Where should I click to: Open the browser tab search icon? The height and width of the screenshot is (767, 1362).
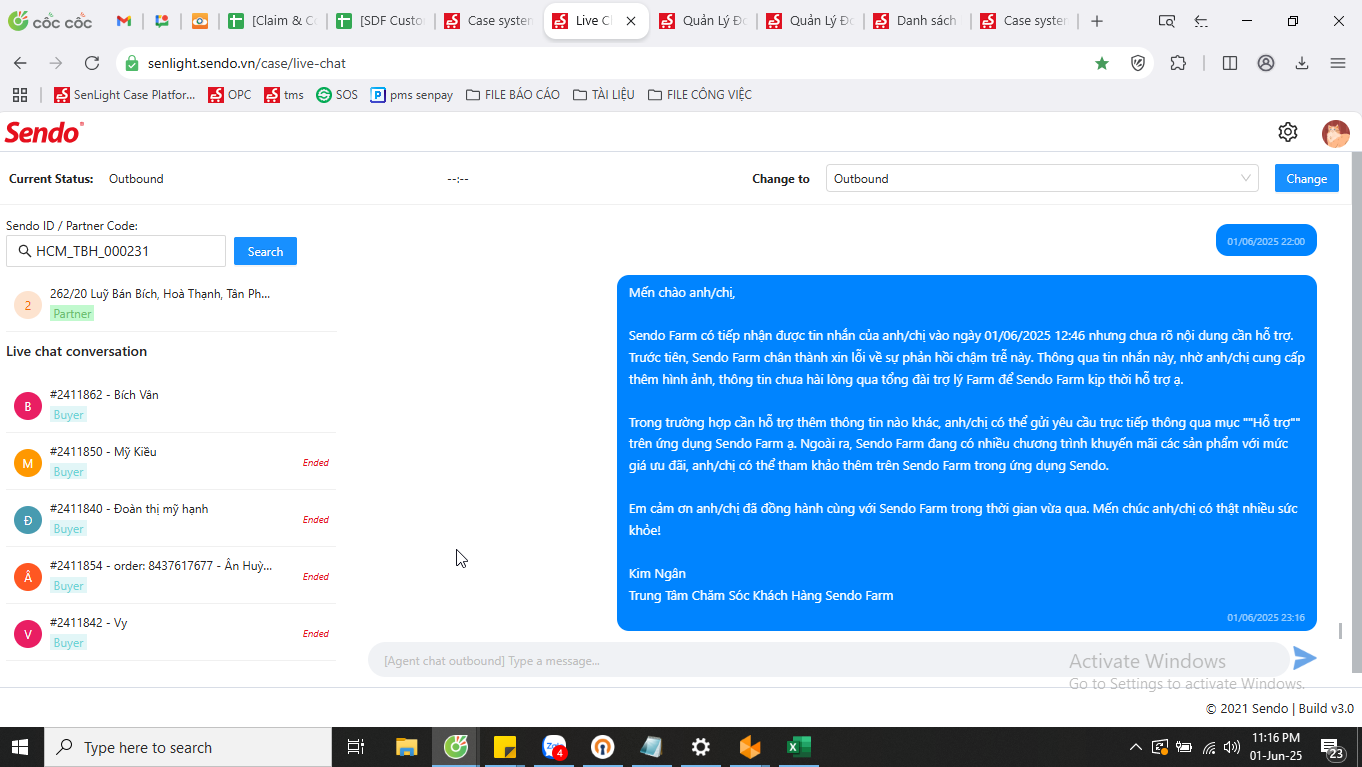click(1166, 21)
